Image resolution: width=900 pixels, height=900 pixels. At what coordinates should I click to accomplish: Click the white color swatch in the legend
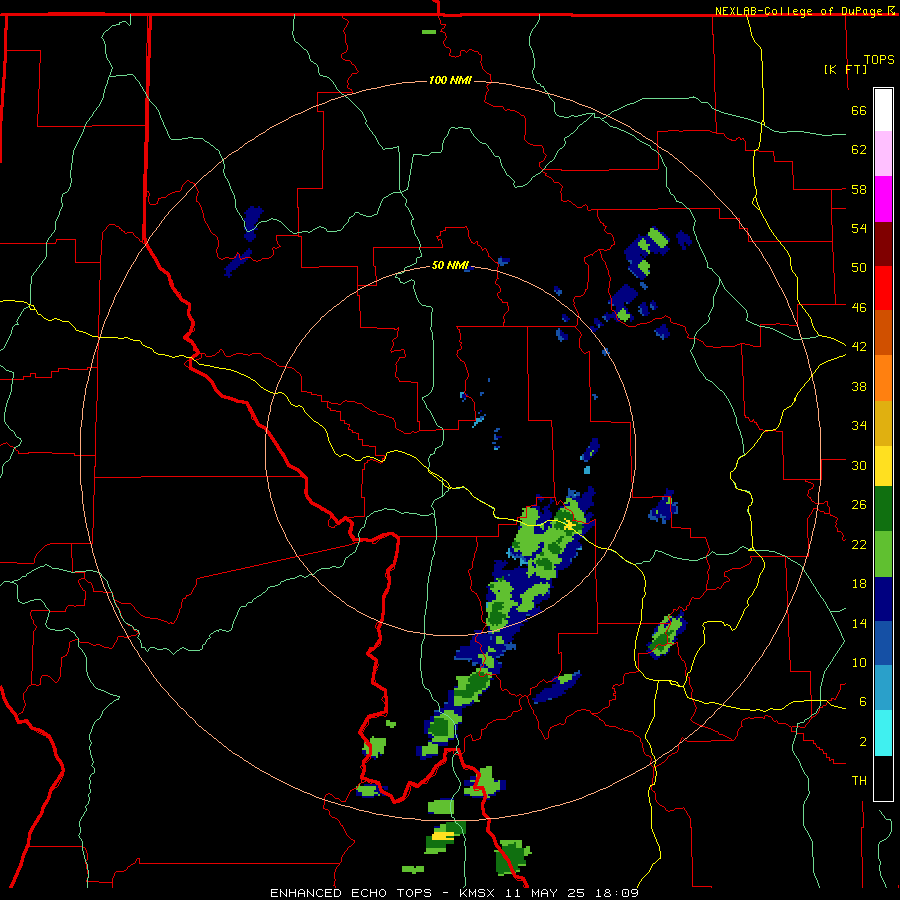pos(883,110)
